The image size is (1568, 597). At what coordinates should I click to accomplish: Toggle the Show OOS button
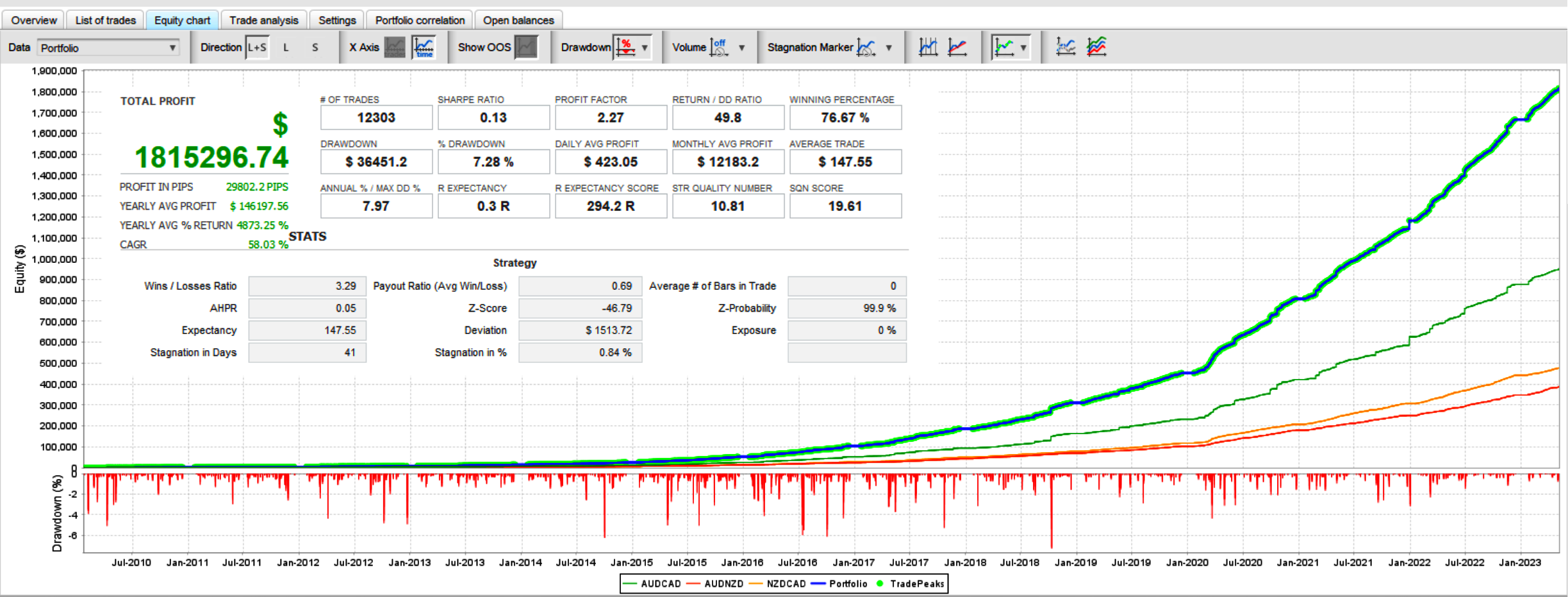coord(526,47)
